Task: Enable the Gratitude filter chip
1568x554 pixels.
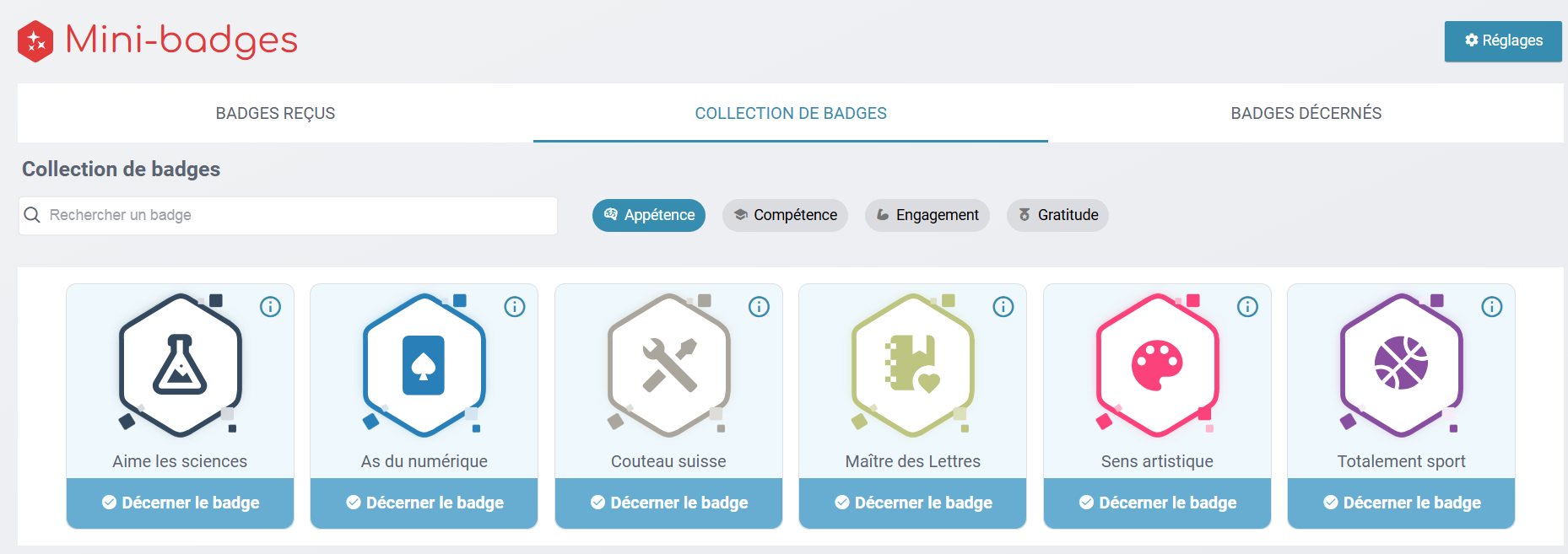Action: 1057,215
